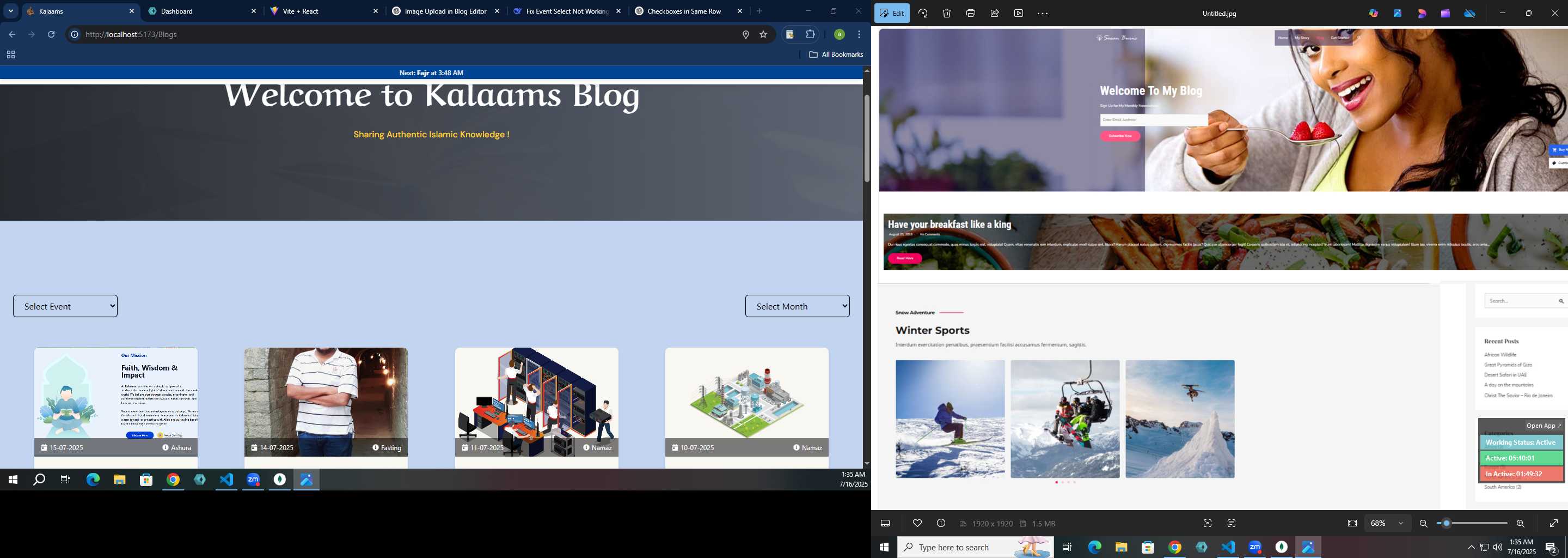Screen dimensions: 1568x558
Task: Open the volume control in system tray
Action: 1497,547
